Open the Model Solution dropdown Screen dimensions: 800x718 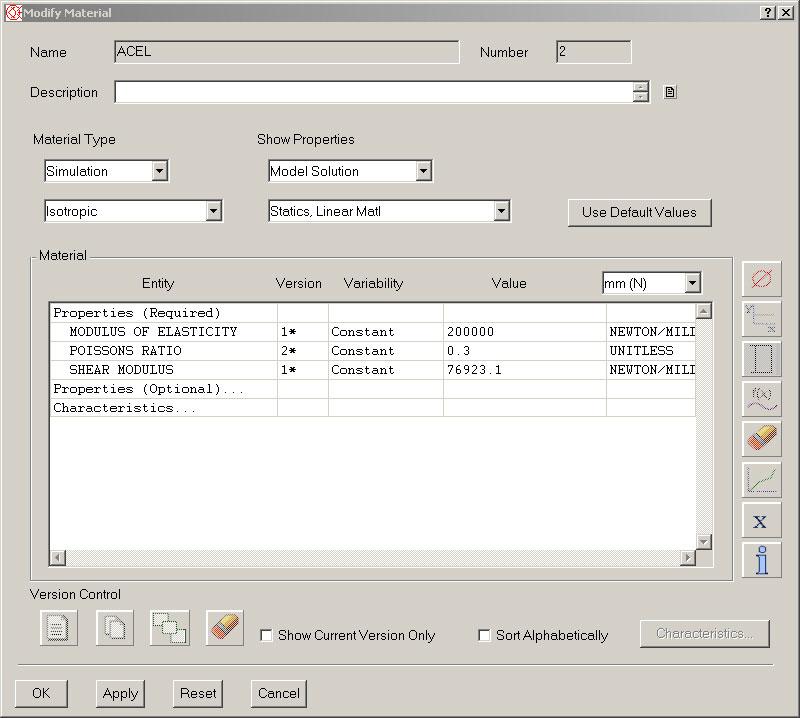point(423,171)
